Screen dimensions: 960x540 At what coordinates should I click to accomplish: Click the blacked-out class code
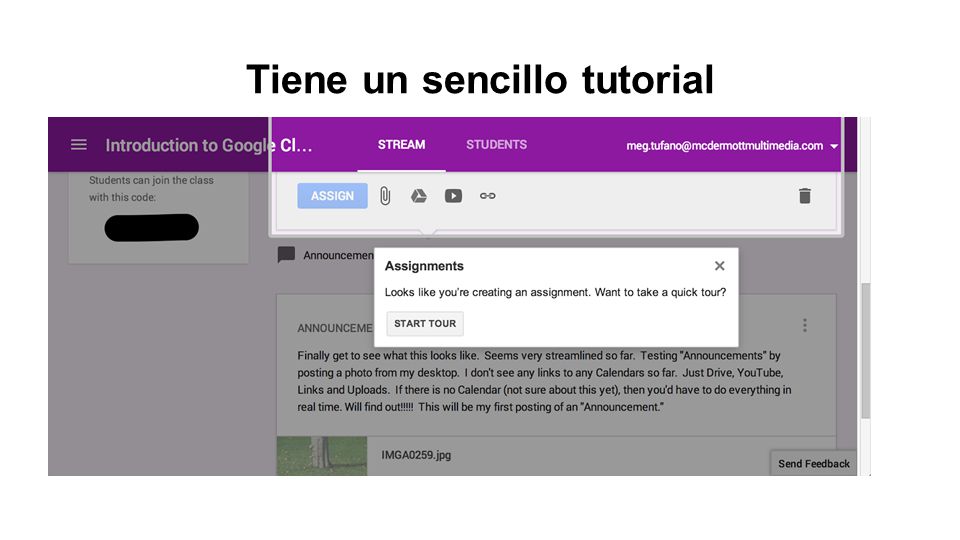pos(151,227)
